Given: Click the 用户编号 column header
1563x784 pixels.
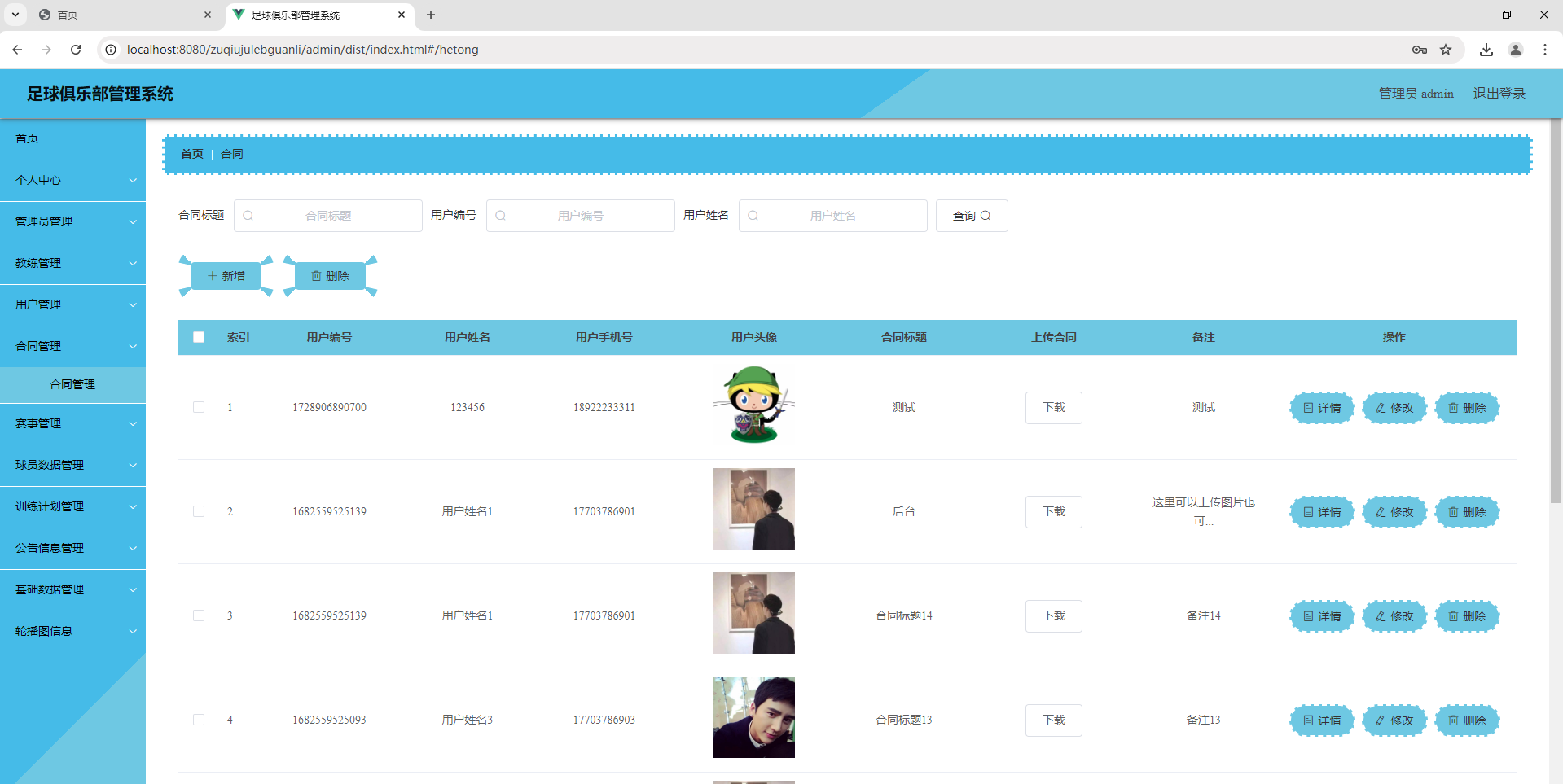Looking at the screenshot, I should coord(329,337).
